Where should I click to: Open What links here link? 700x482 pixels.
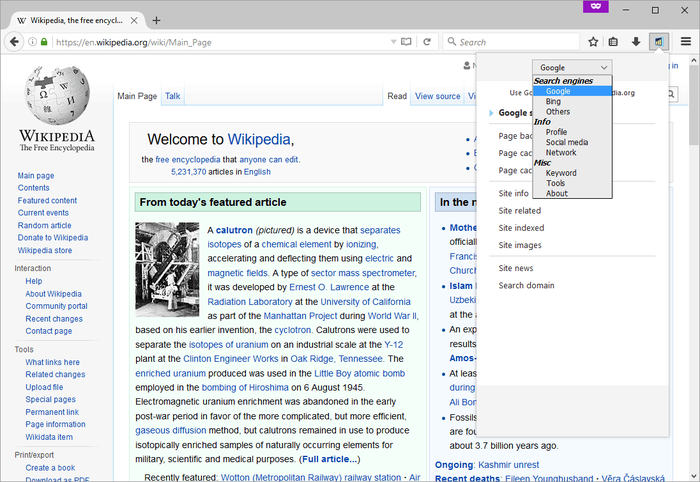point(52,362)
